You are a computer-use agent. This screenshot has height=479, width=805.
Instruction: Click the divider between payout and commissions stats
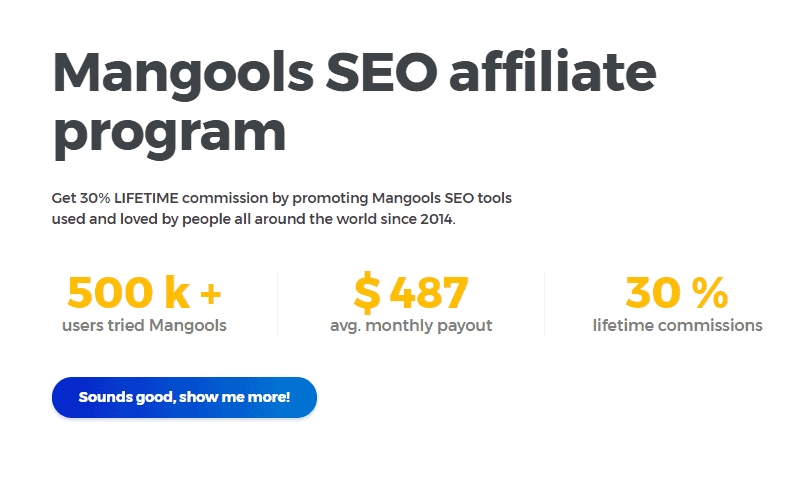point(544,304)
